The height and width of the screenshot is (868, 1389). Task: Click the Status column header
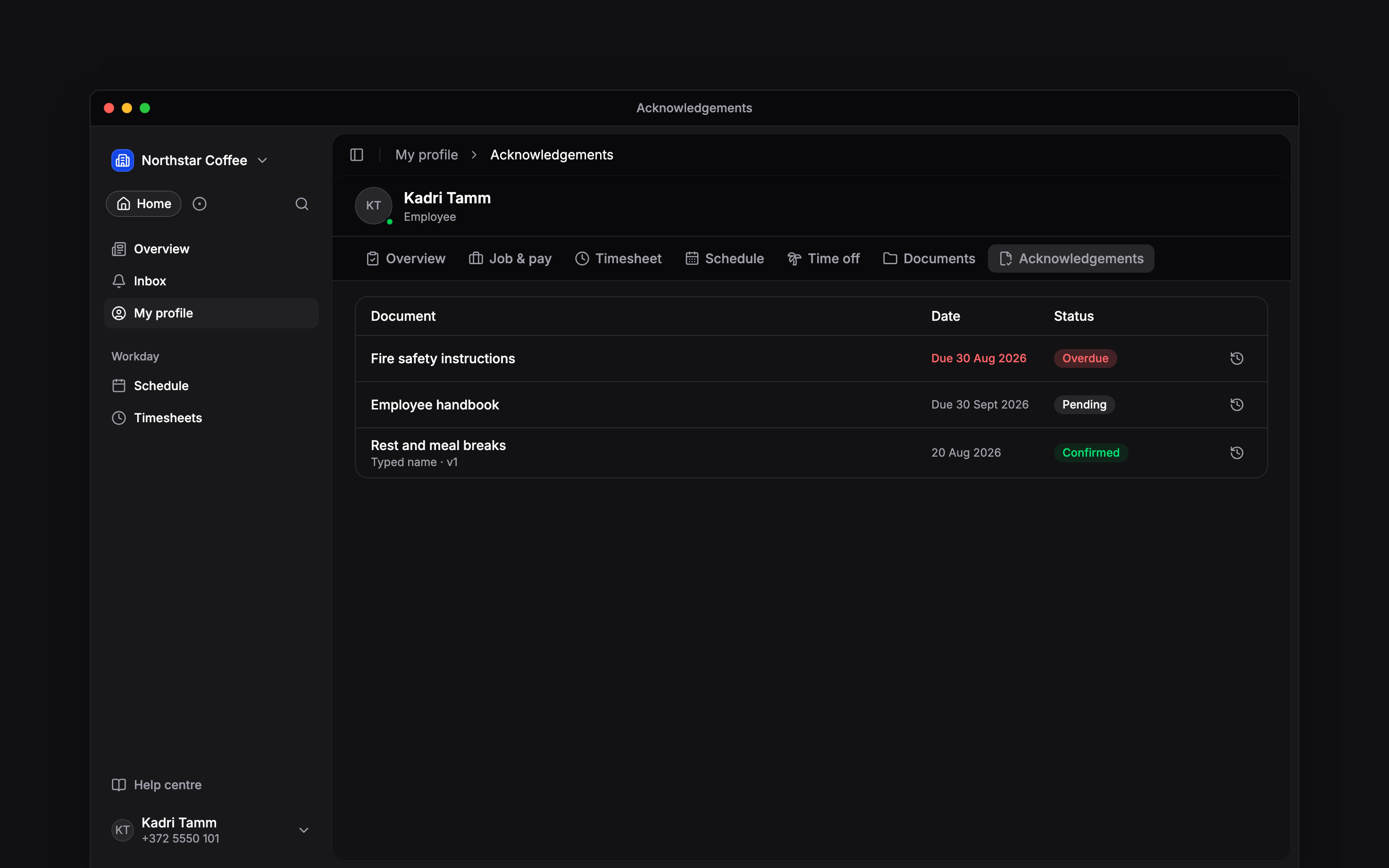click(x=1073, y=317)
